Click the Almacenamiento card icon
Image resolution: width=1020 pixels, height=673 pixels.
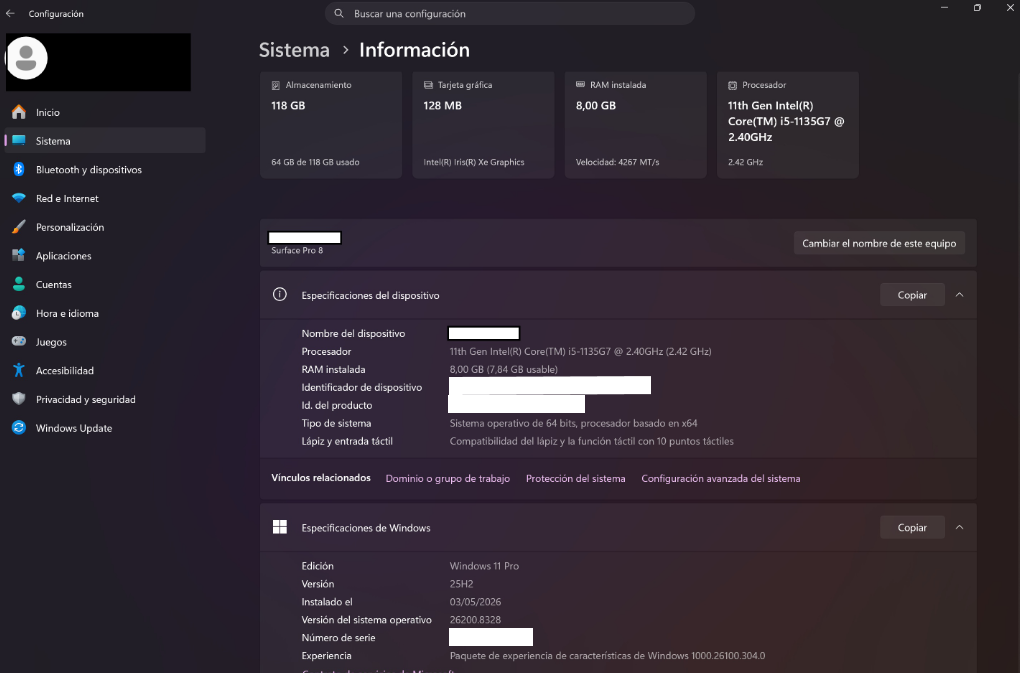276,85
